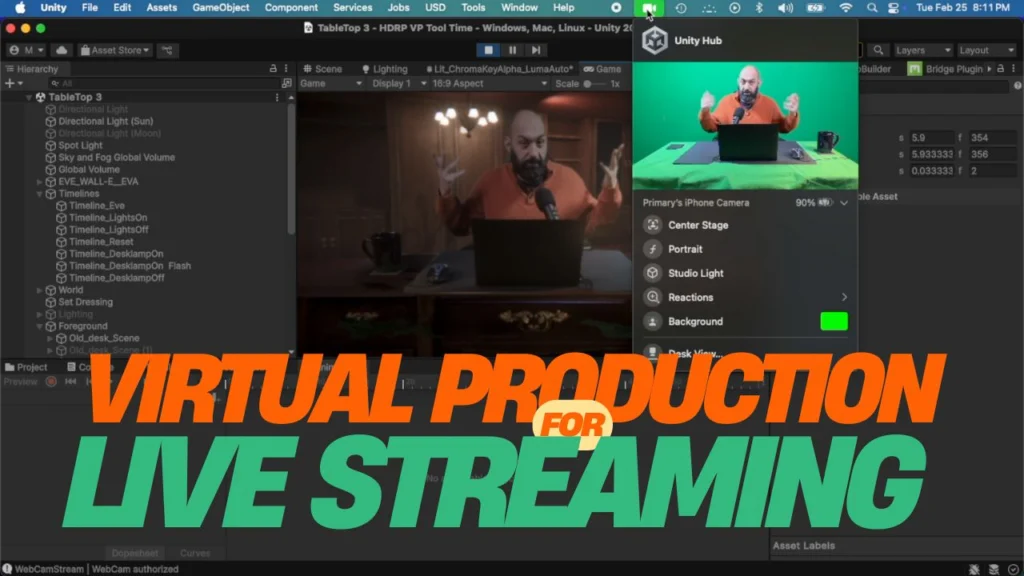
Task: Open the Component menu
Action: coord(291,8)
